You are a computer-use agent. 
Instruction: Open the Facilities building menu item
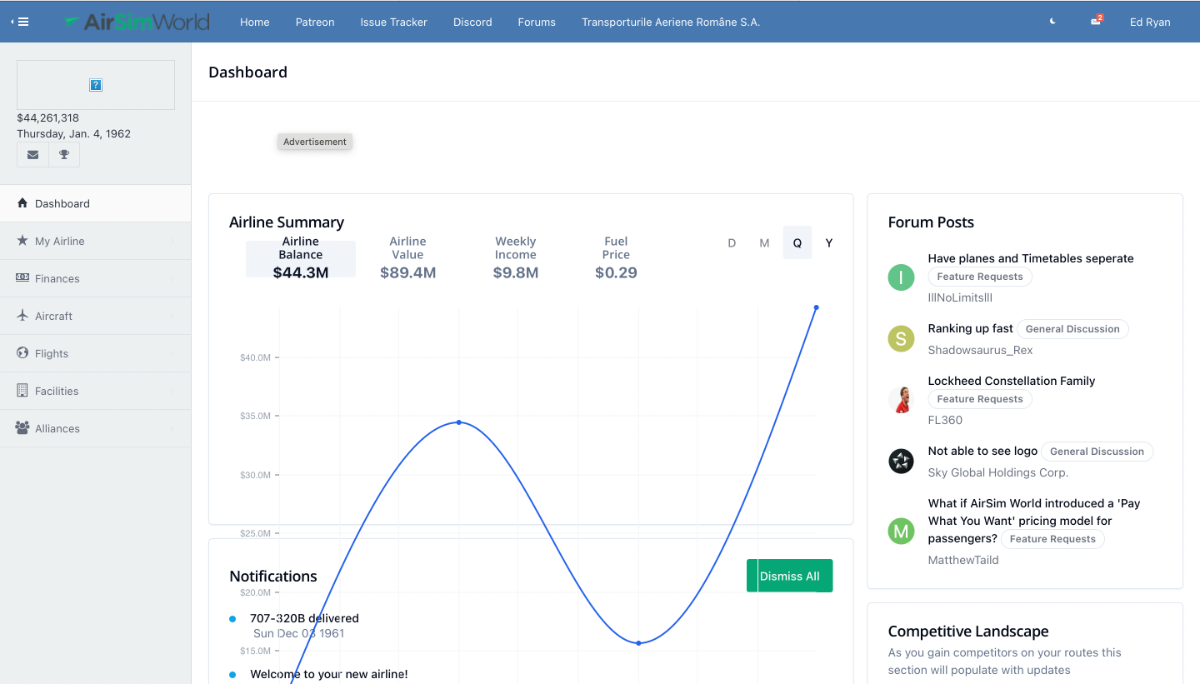coord(95,391)
